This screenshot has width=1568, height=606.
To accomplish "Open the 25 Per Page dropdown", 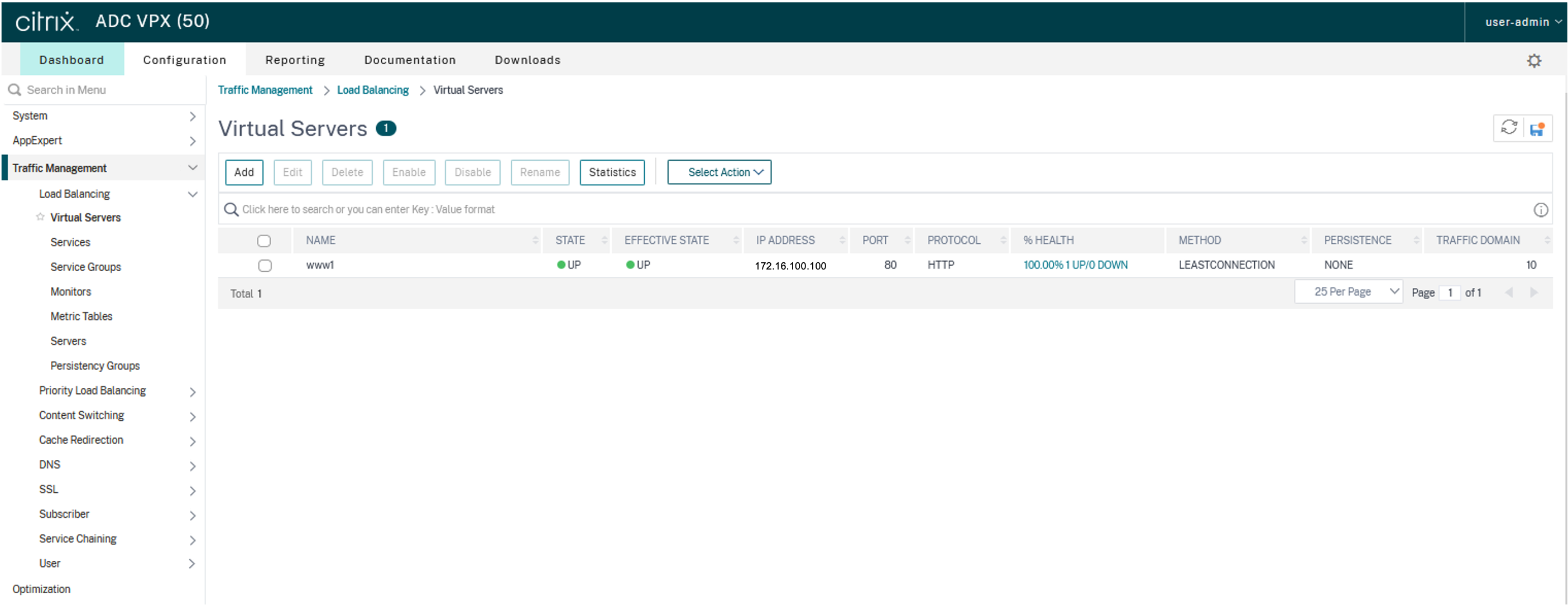I will coord(1348,292).
